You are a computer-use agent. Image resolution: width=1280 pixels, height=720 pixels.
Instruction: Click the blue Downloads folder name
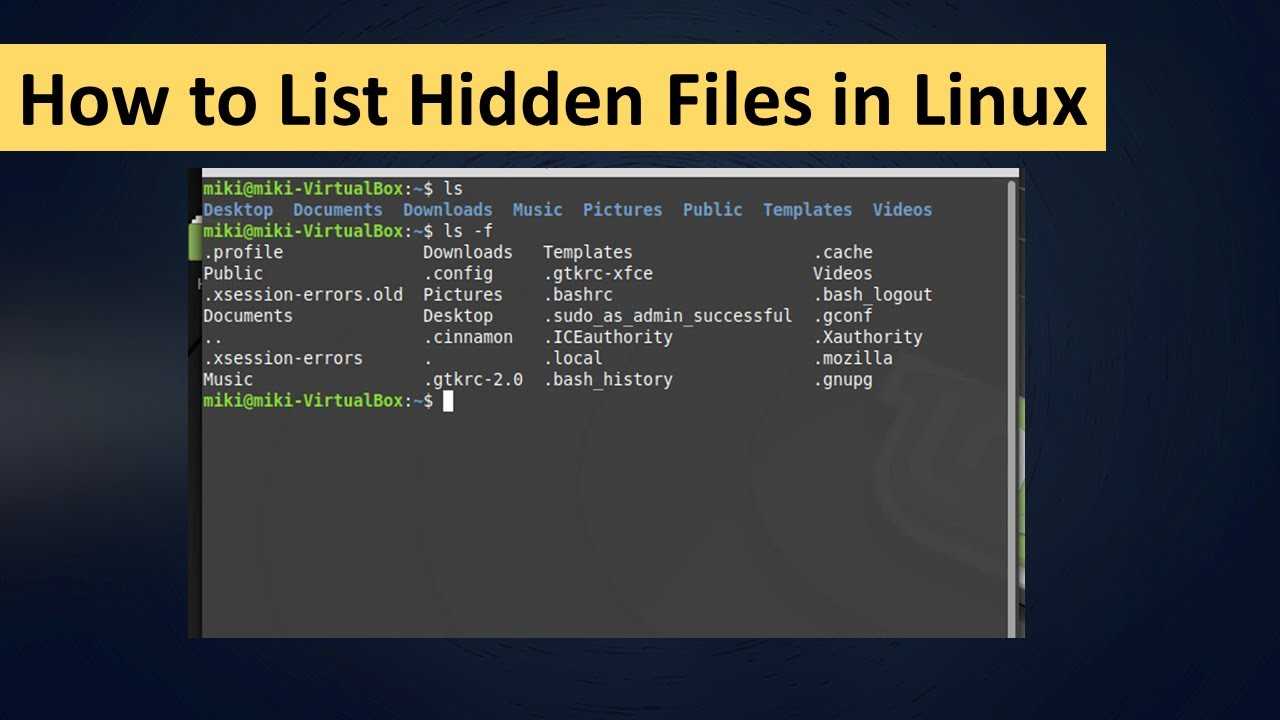(448, 210)
